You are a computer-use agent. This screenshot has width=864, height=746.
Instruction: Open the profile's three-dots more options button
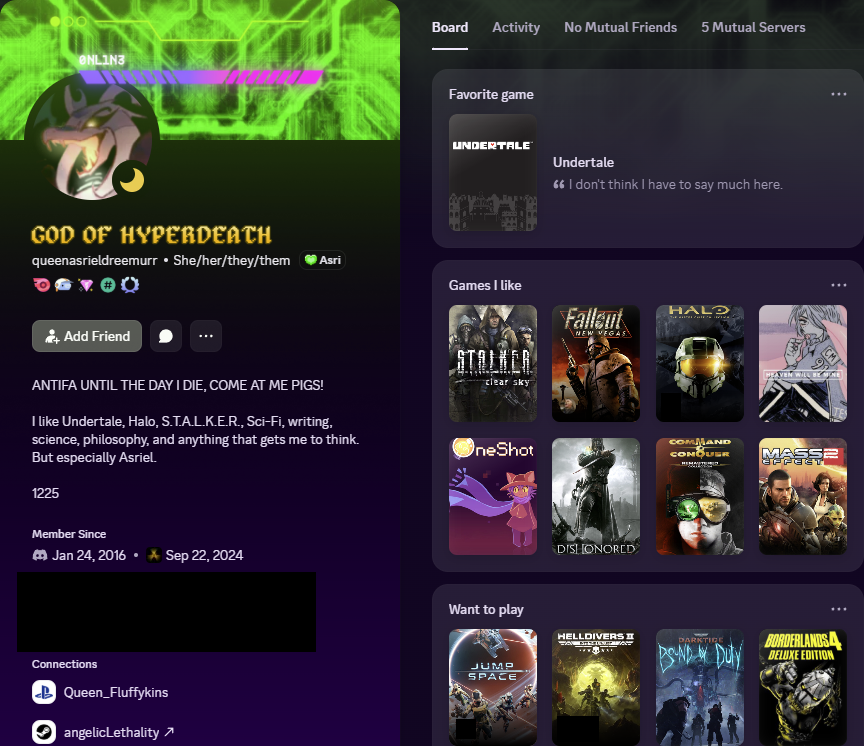205,336
